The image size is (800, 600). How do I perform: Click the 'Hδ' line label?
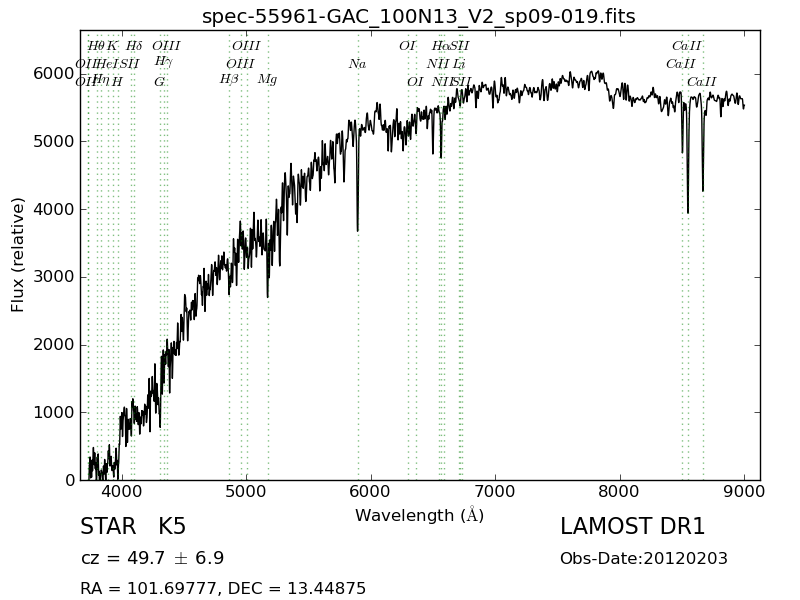[x=134, y=46]
